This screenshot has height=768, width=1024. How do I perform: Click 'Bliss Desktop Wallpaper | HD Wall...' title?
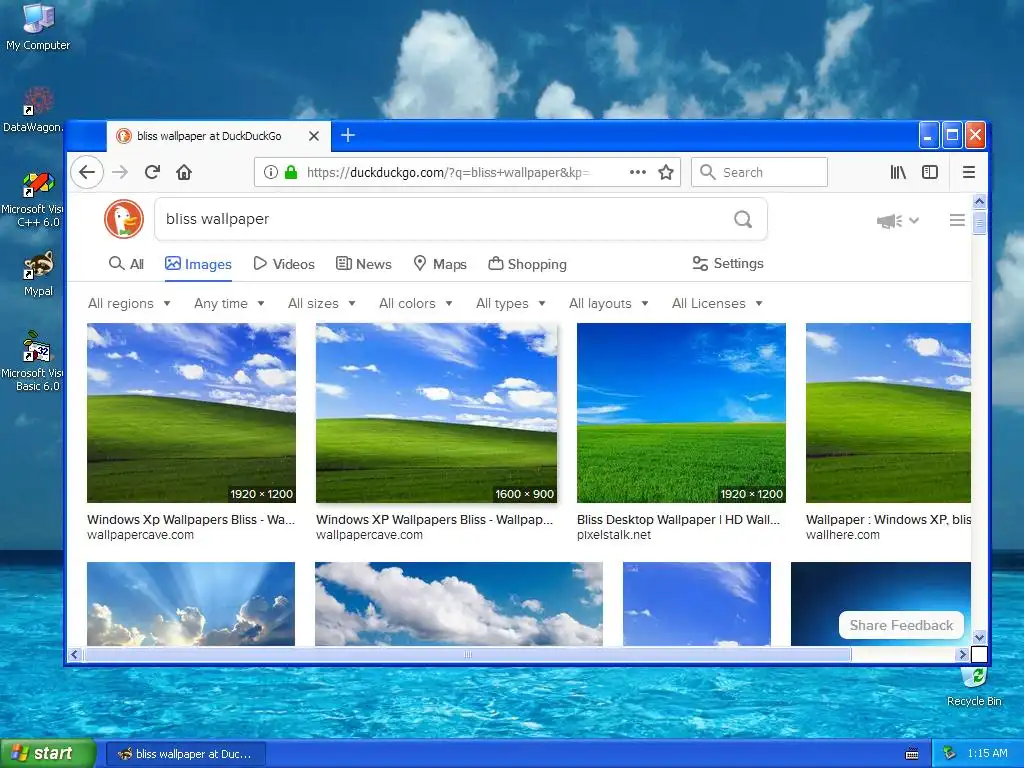tap(678, 520)
